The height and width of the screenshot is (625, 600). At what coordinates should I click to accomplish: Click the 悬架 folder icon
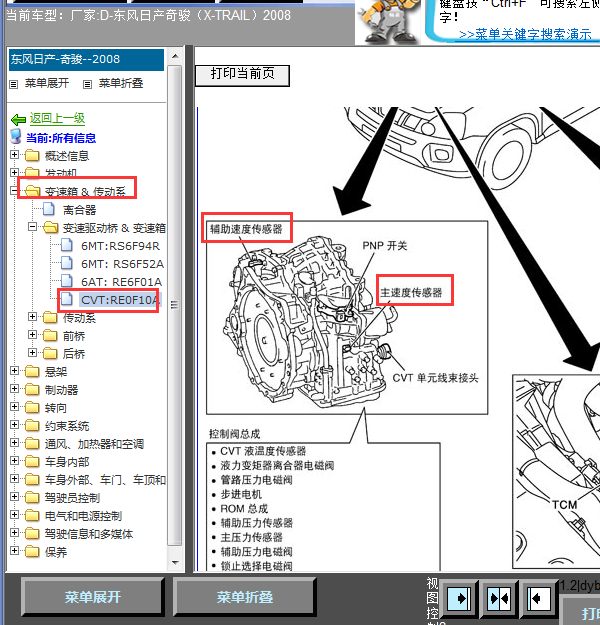[32, 371]
